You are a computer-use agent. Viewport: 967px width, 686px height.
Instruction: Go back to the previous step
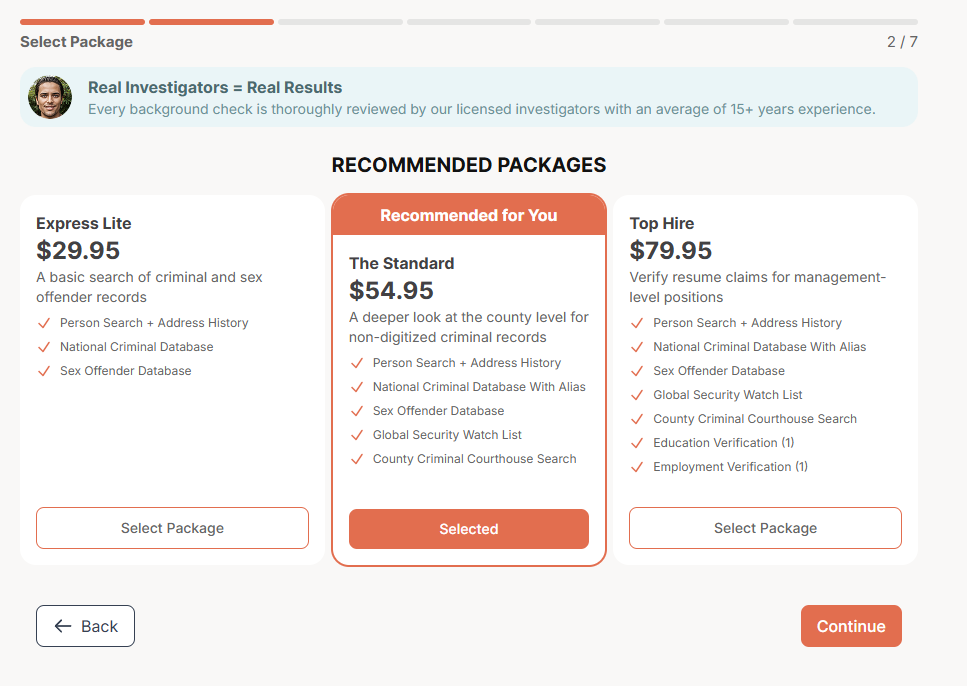point(85,626)
